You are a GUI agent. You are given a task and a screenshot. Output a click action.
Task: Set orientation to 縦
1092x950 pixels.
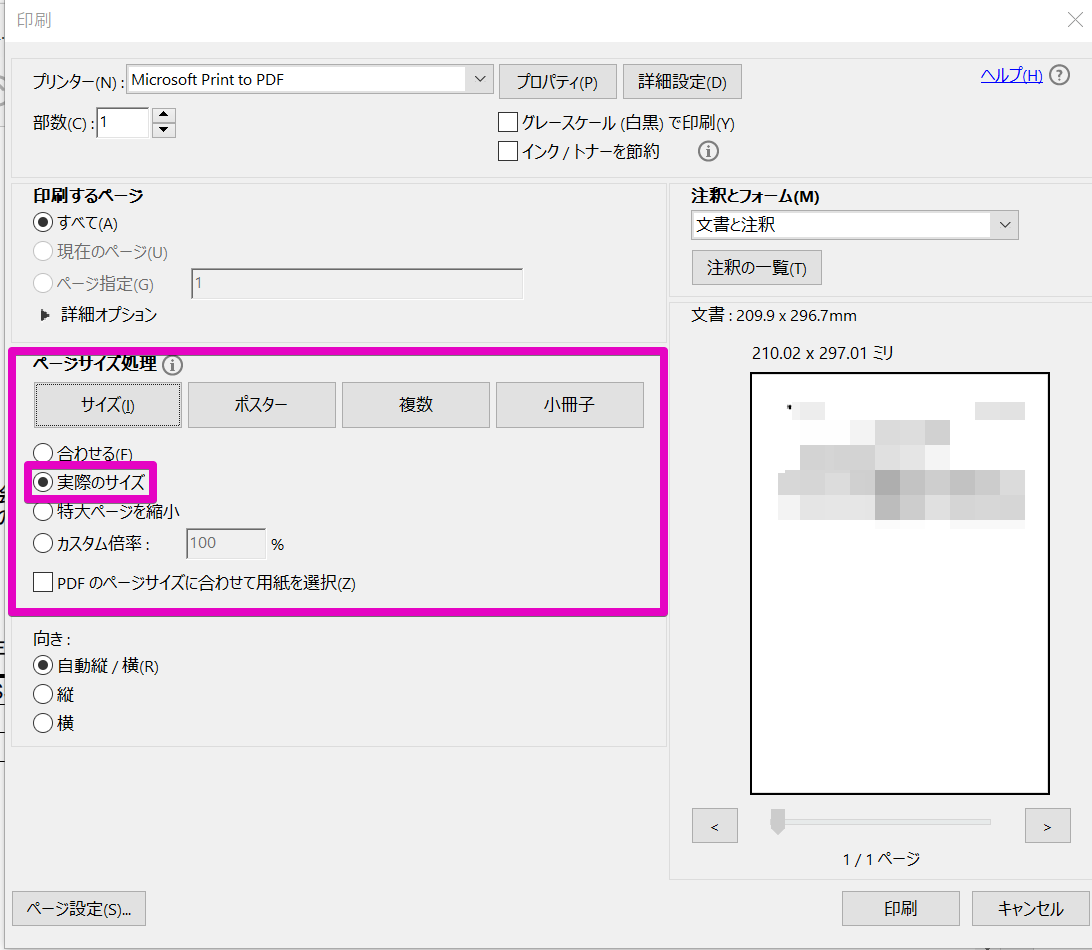[43, 694]
